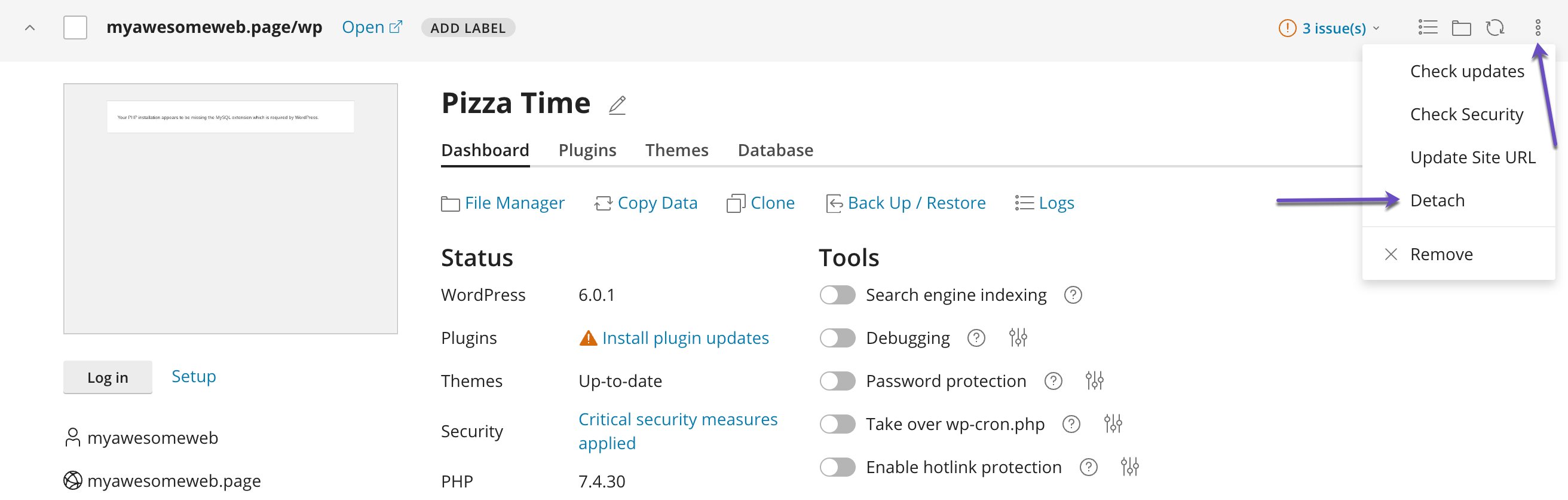Click the pencil icon beside Pizza Time
Image resolution: width=1568 pixels, height=500 pixels.
click(x=617, y=105)
